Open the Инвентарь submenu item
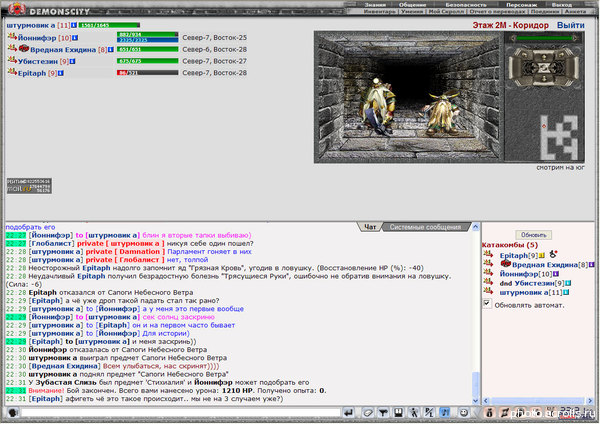 click(379, 11)
